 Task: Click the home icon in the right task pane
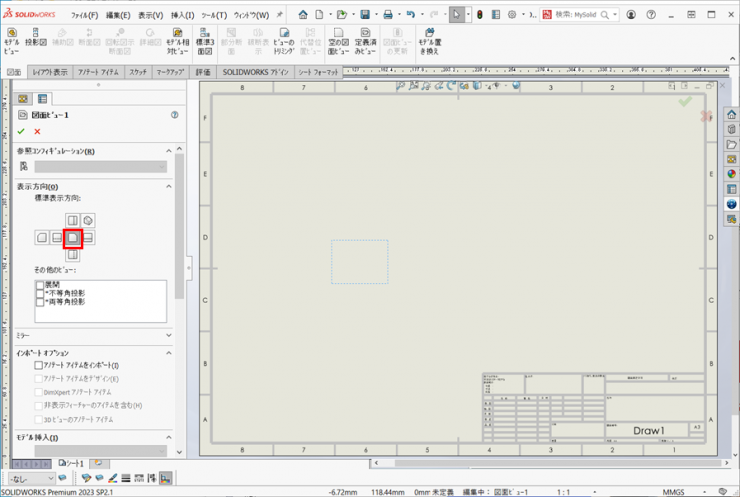tap(731, 115)
